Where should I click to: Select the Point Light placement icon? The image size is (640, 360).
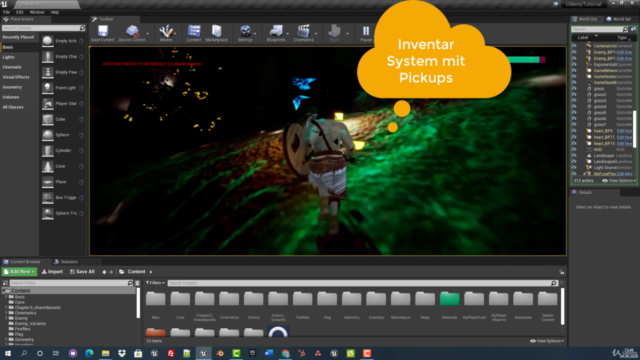48,88
